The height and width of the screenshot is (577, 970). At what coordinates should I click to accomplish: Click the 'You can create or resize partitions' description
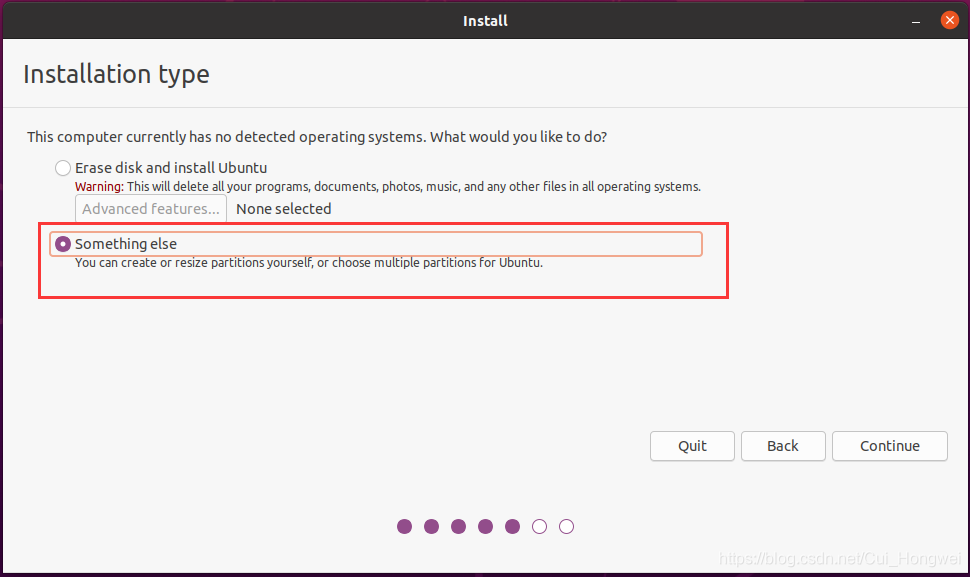[309, 263]
